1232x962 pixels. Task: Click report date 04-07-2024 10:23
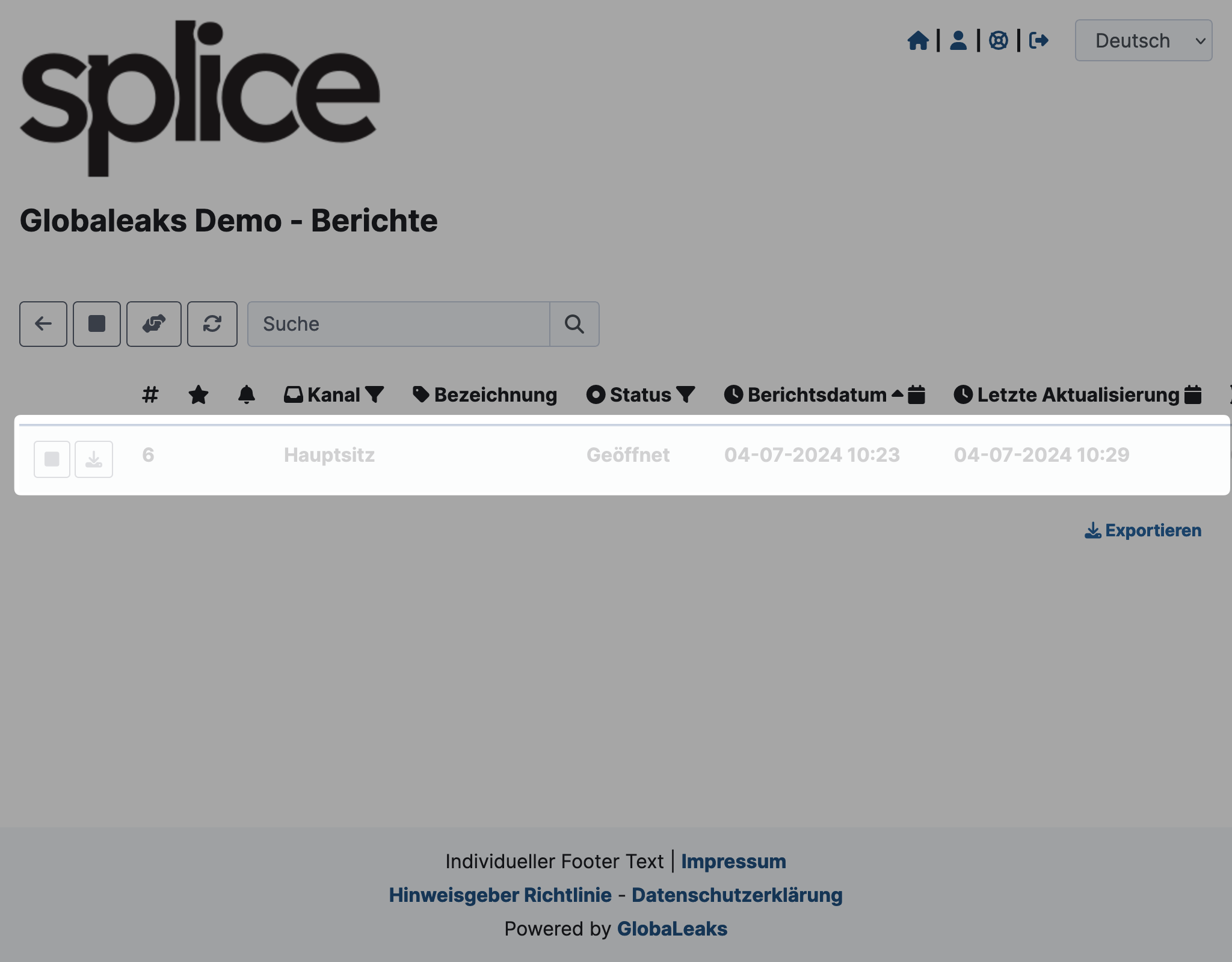812,455
